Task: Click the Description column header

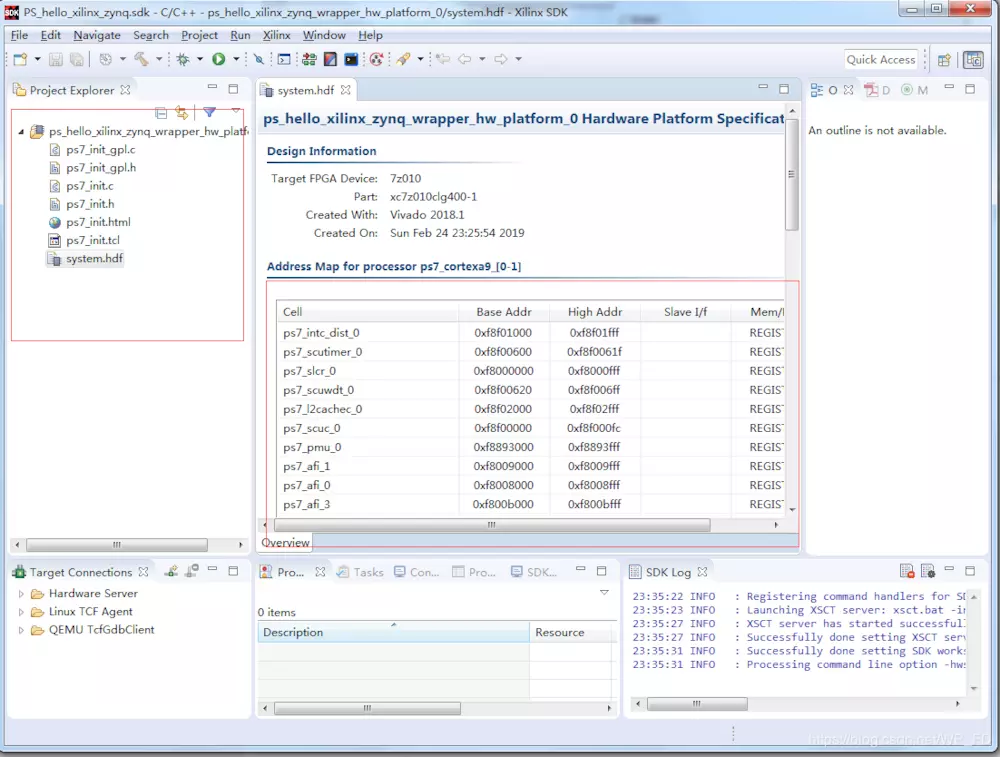Action: point(293,632)
